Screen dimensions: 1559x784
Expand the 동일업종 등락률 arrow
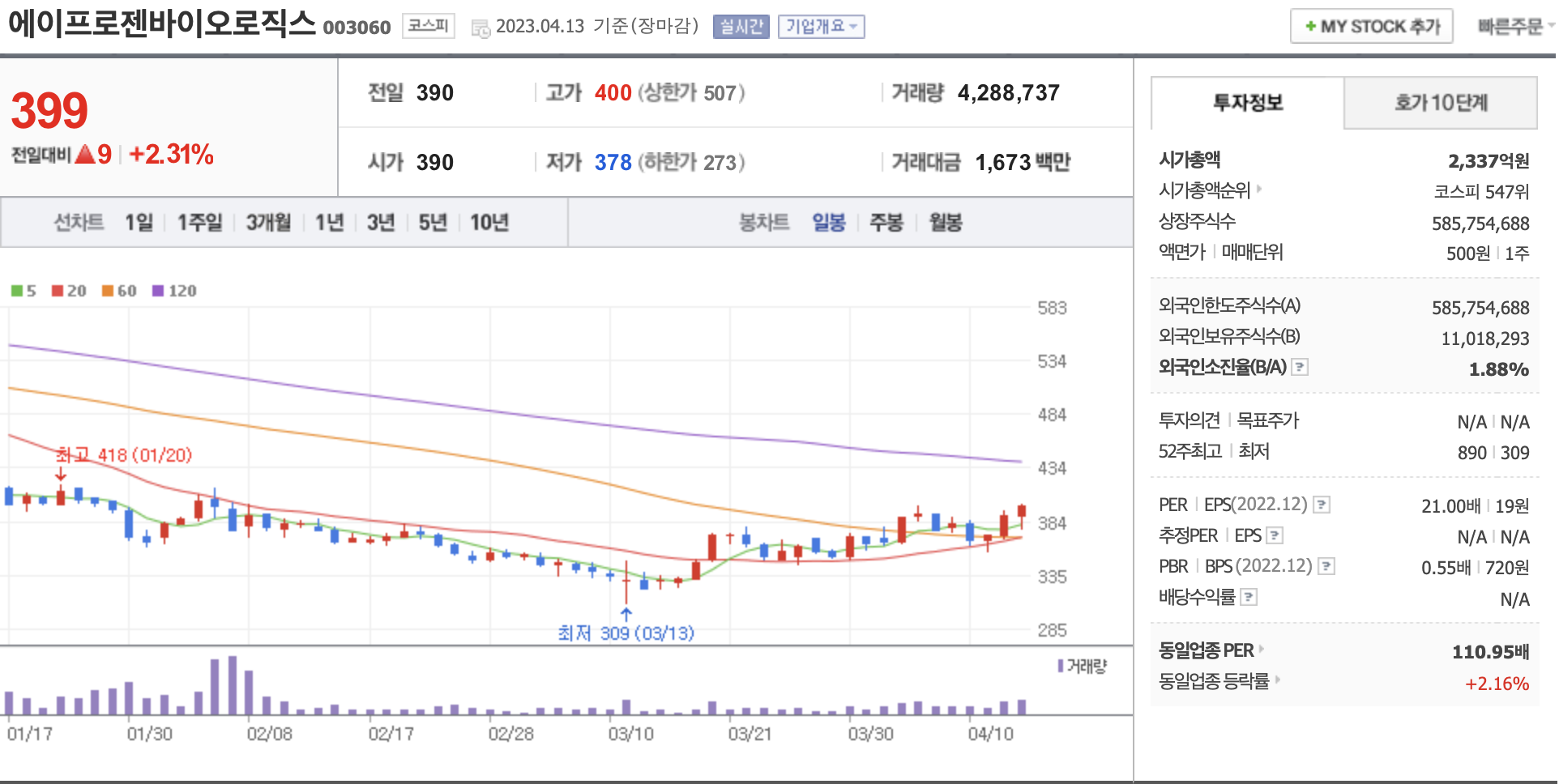point(1278,680)
